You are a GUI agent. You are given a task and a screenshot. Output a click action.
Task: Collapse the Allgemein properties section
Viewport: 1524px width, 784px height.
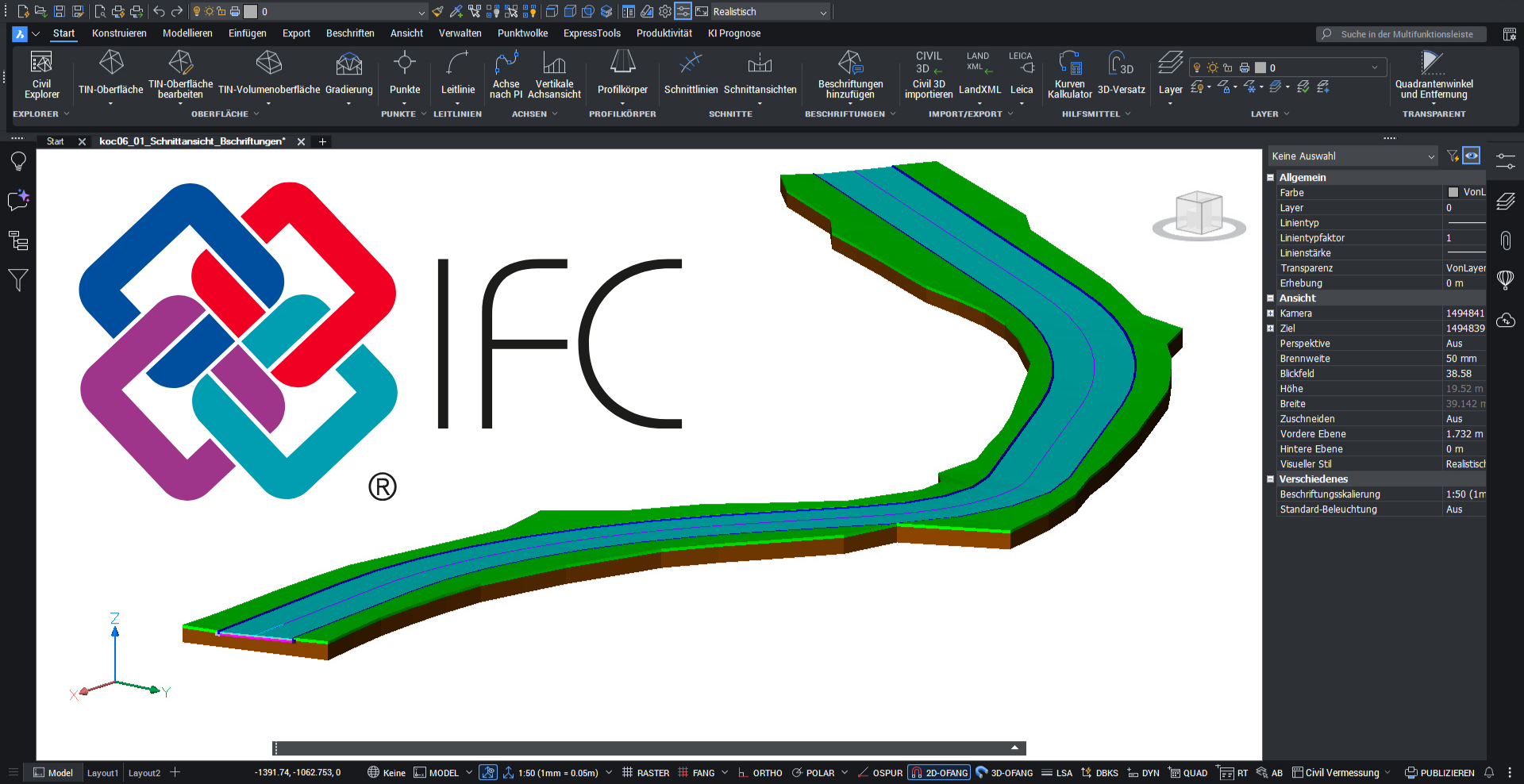click(1270, 178)
